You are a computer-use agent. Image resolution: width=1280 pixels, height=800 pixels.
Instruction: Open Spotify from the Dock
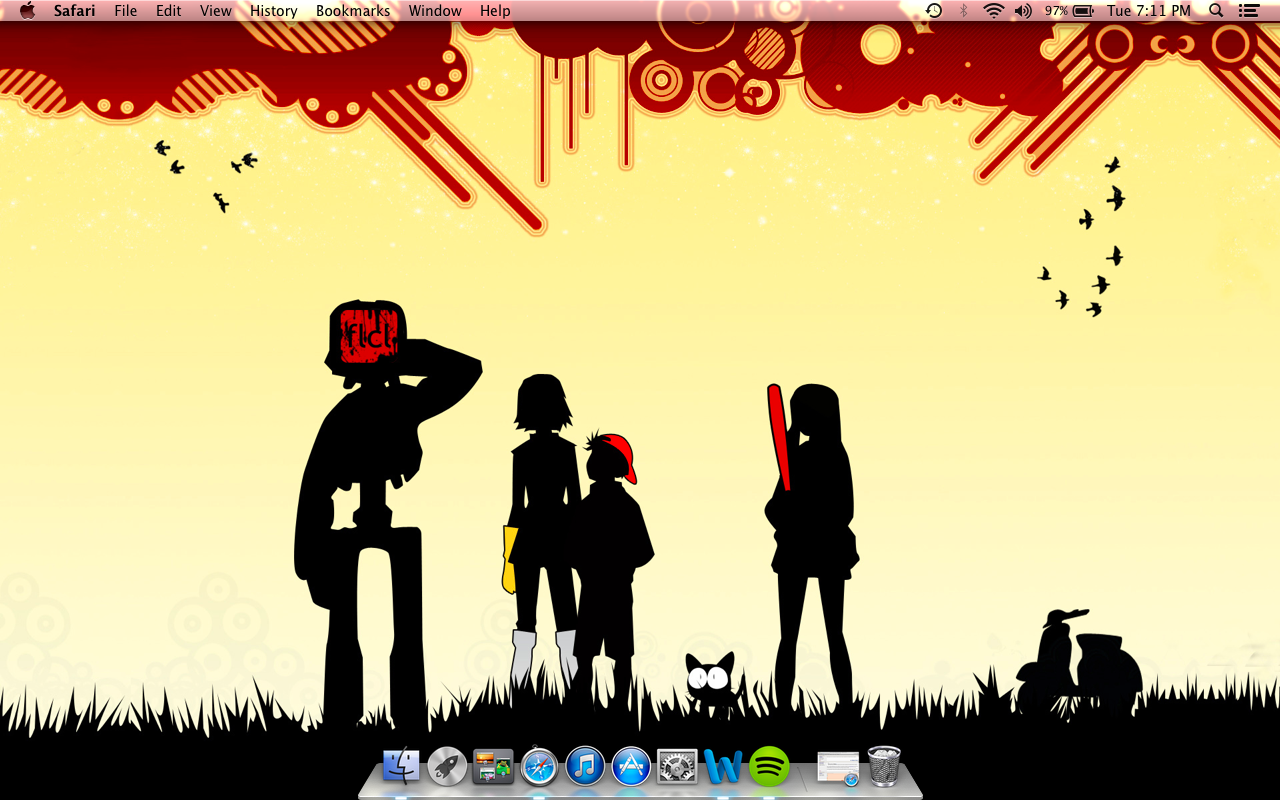point(769,767)
